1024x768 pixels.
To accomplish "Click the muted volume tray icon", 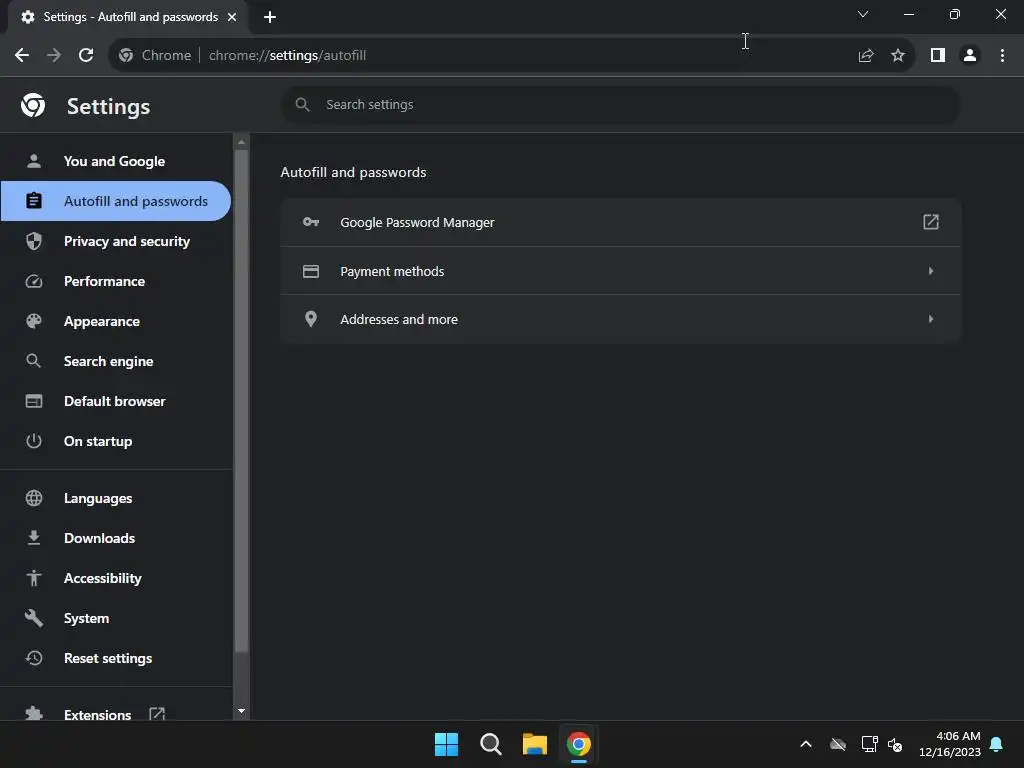I will (x=895, y=744).
